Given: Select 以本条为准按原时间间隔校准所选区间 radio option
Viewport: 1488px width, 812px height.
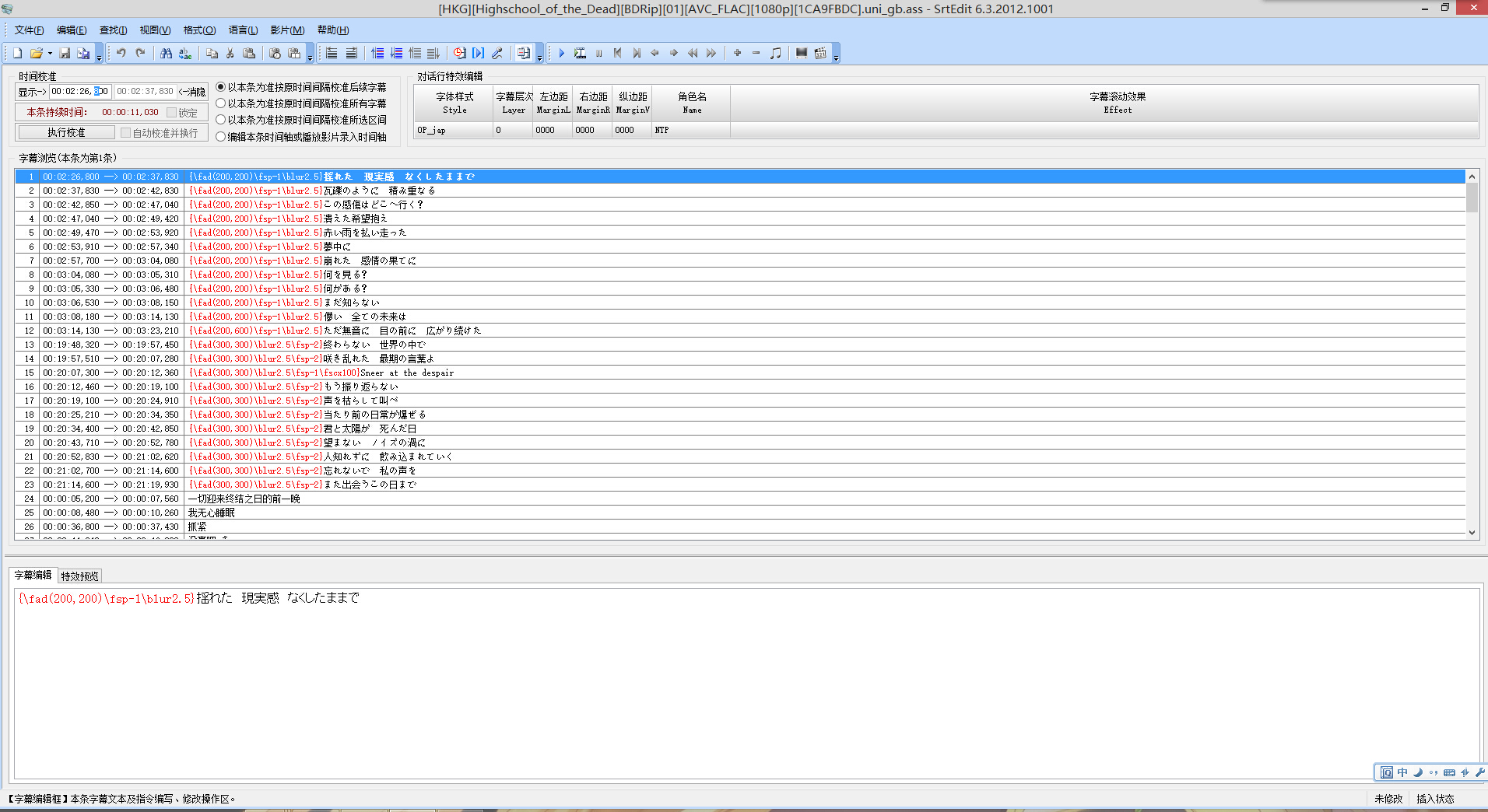Looking at the screenshot, I should tap(300, 120).
